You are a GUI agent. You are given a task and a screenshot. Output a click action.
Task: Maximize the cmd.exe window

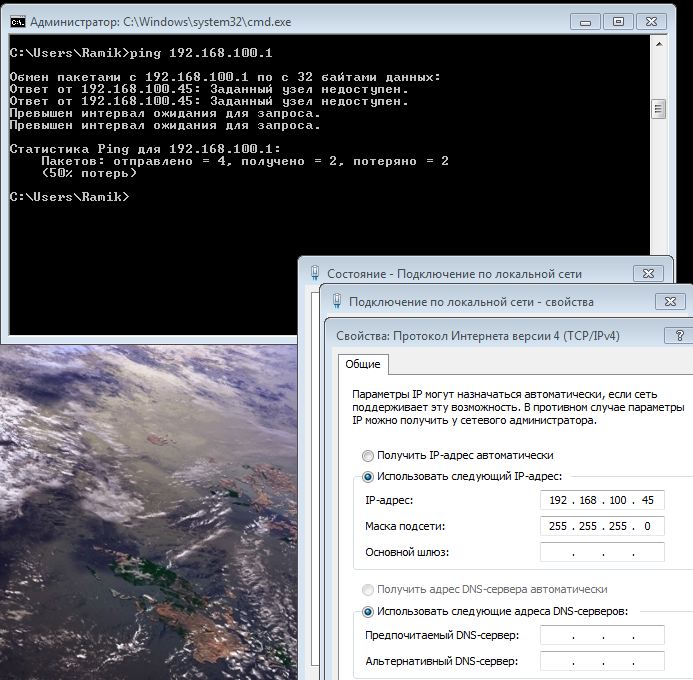[618, 22]
